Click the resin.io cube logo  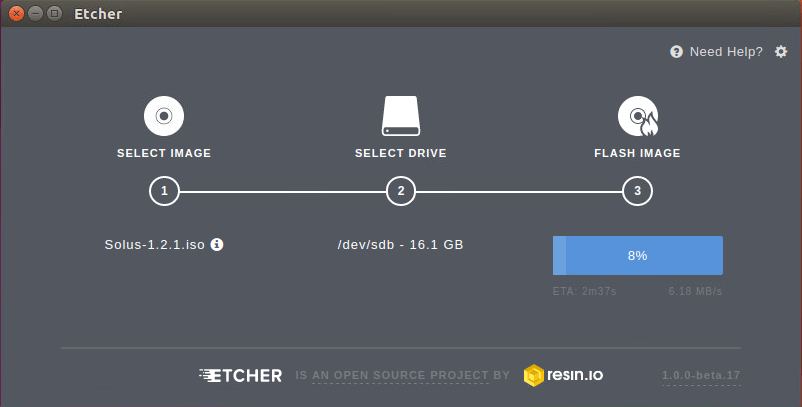(534, 376)
